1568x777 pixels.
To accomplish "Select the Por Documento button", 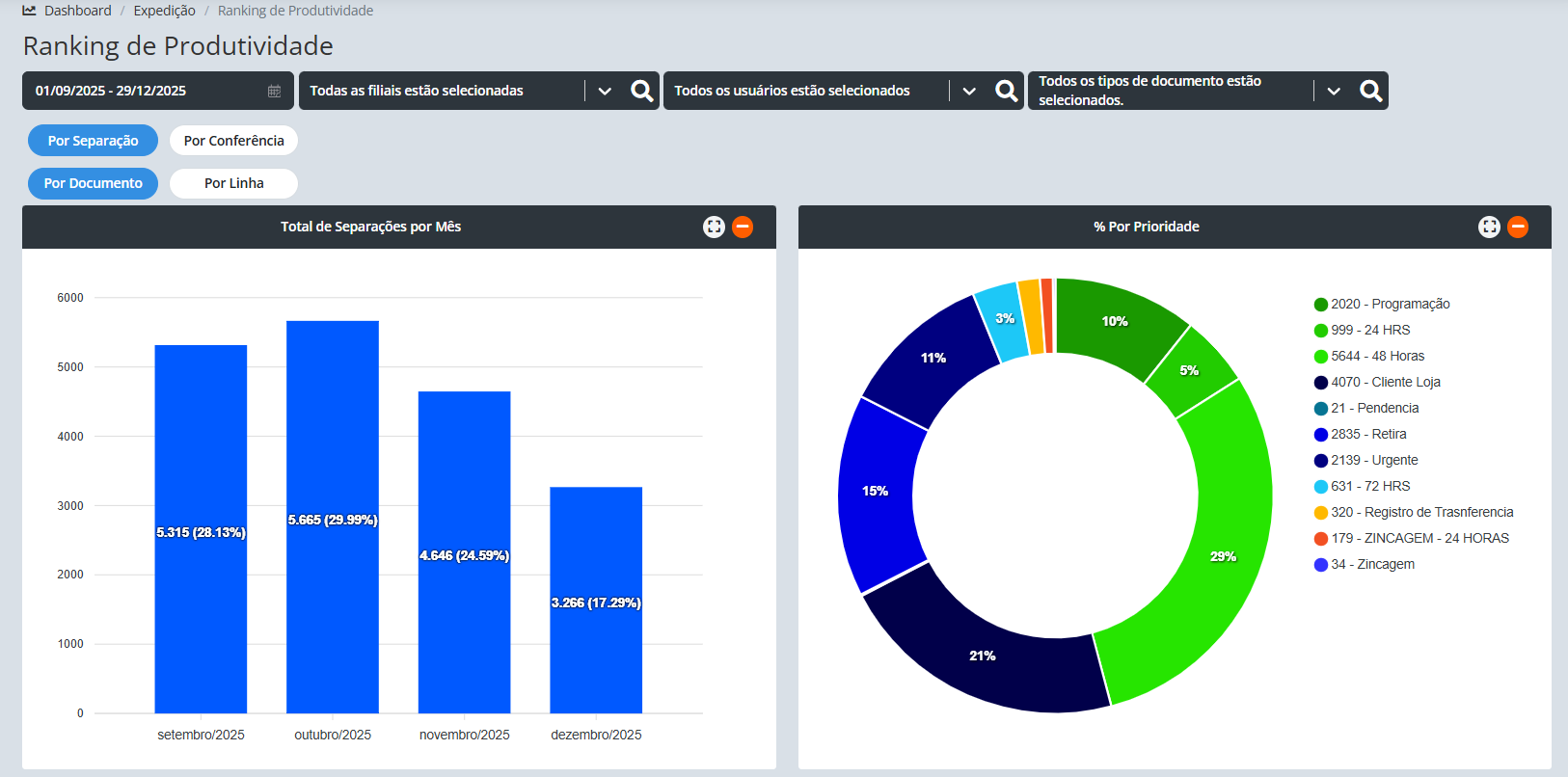I will [93, 183].
